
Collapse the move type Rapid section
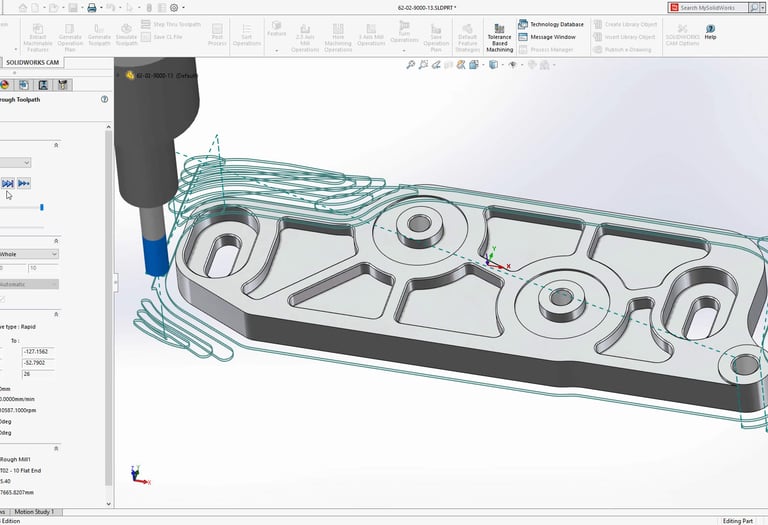56,314
